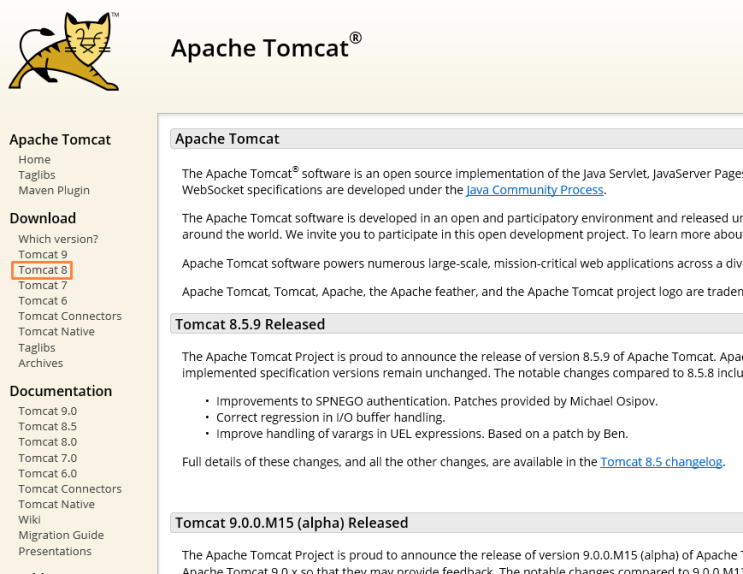Open the Tomcat 8.5 changelog link

coord(661,462)
